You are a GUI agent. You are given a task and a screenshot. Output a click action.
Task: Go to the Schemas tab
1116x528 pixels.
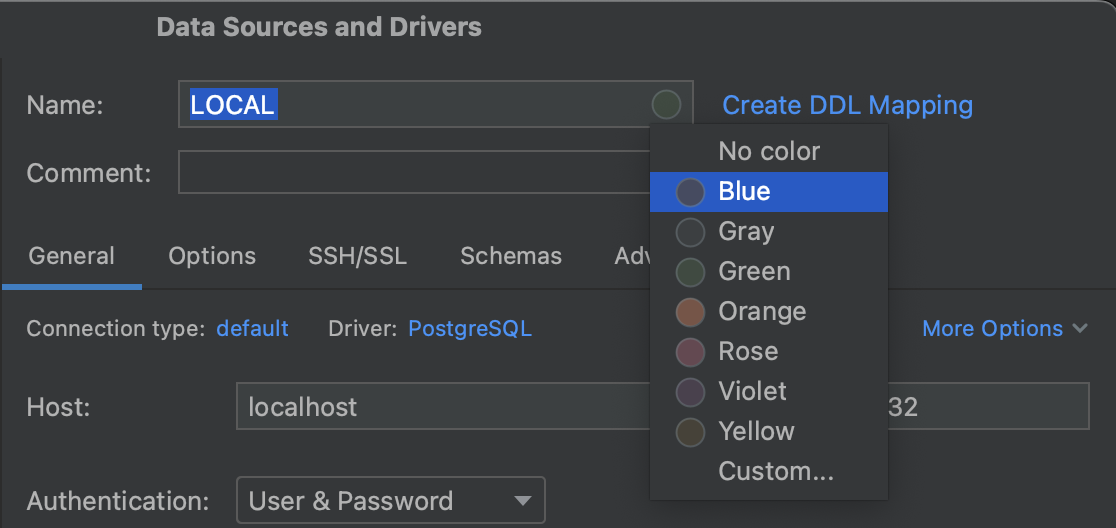click(x=510, y=257)
